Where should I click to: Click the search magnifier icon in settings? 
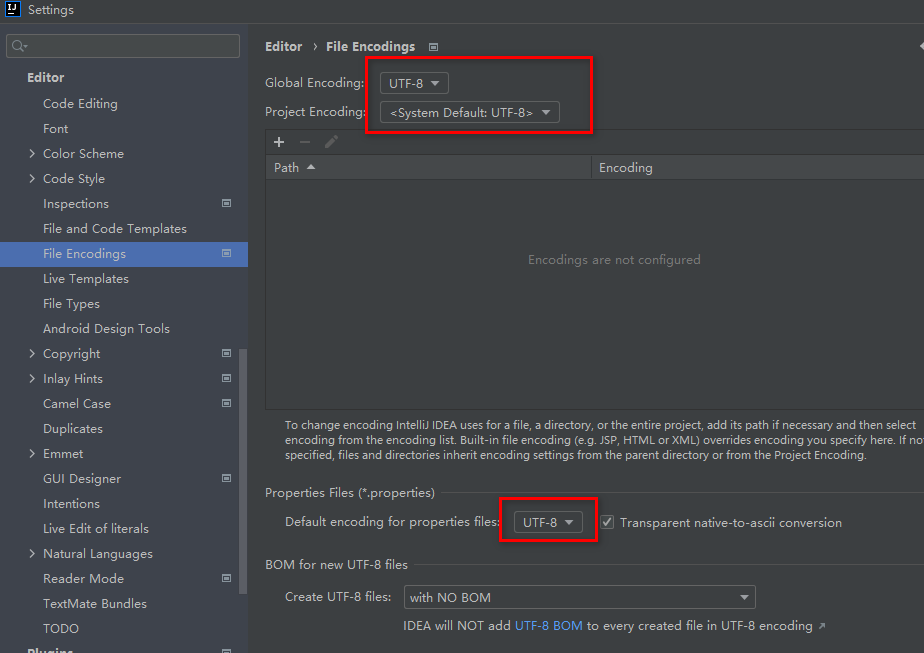(x=19, y=46)
